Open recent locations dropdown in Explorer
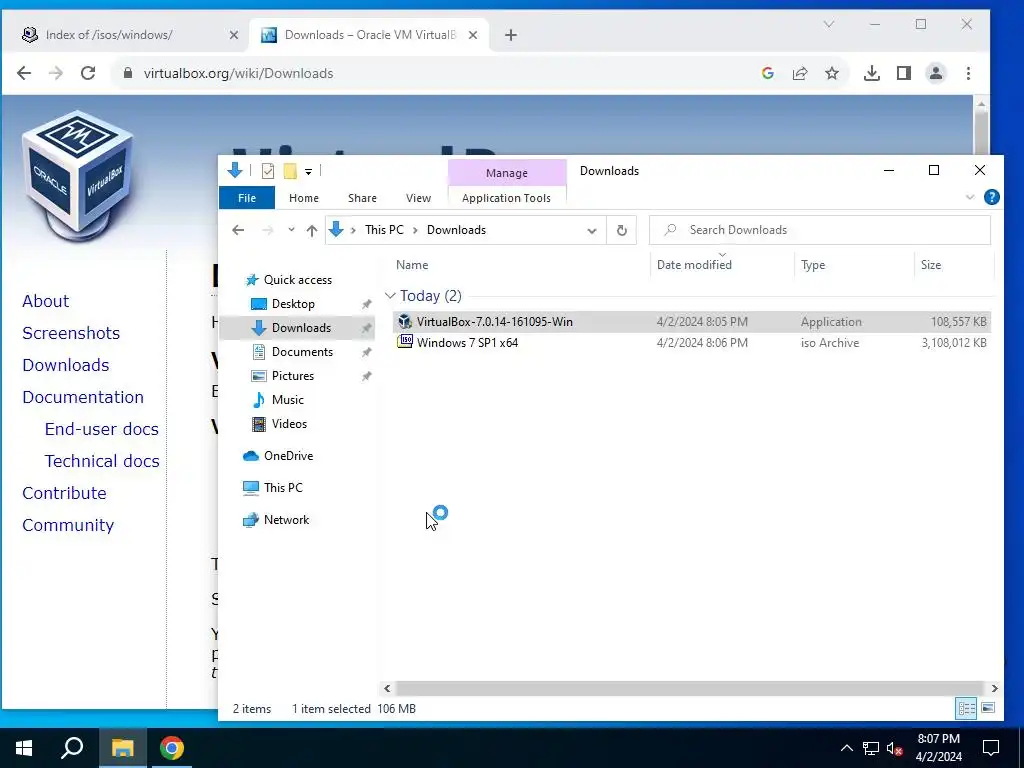The image size is (1024, 768). [291, 230]
